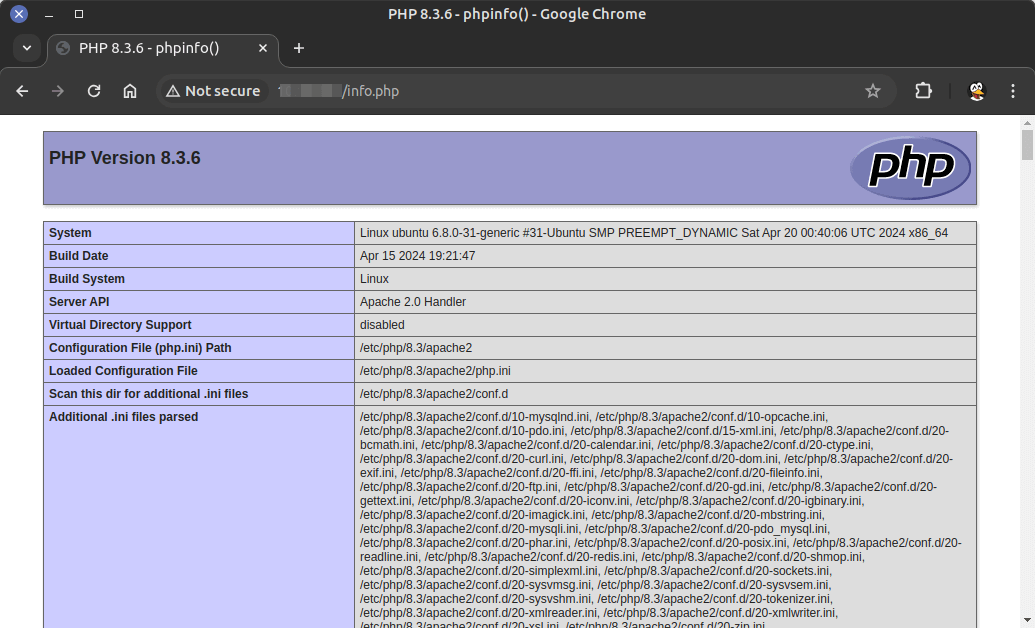Click the vertical page scrollbar thumb
This screenshot has width=1035, height=628.
click(1027, 145)
